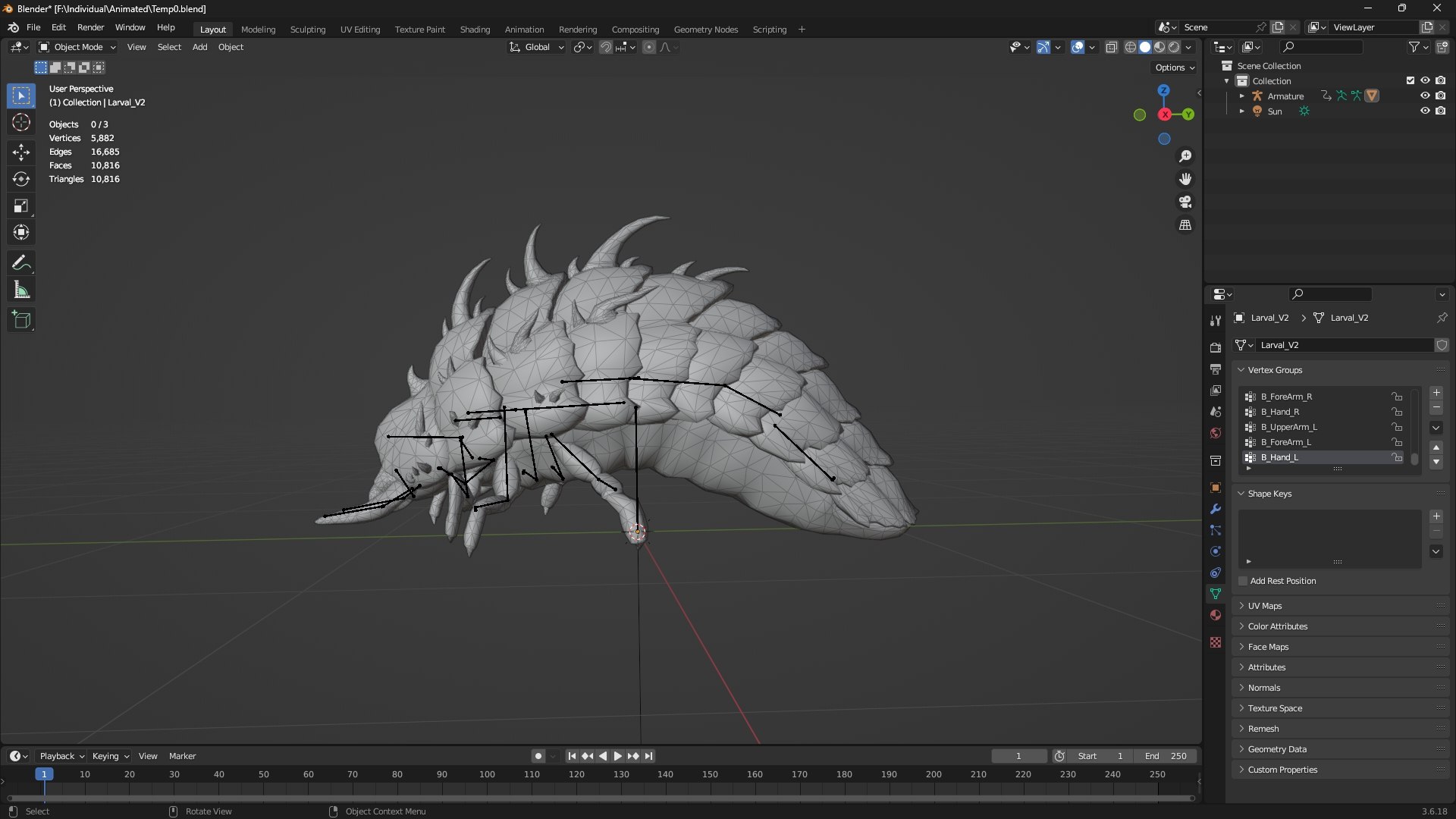The height and width of the screenshot is (819, 1456).
Task: Switch orthographic/perspective grid icon
Action: (1185, 225)
